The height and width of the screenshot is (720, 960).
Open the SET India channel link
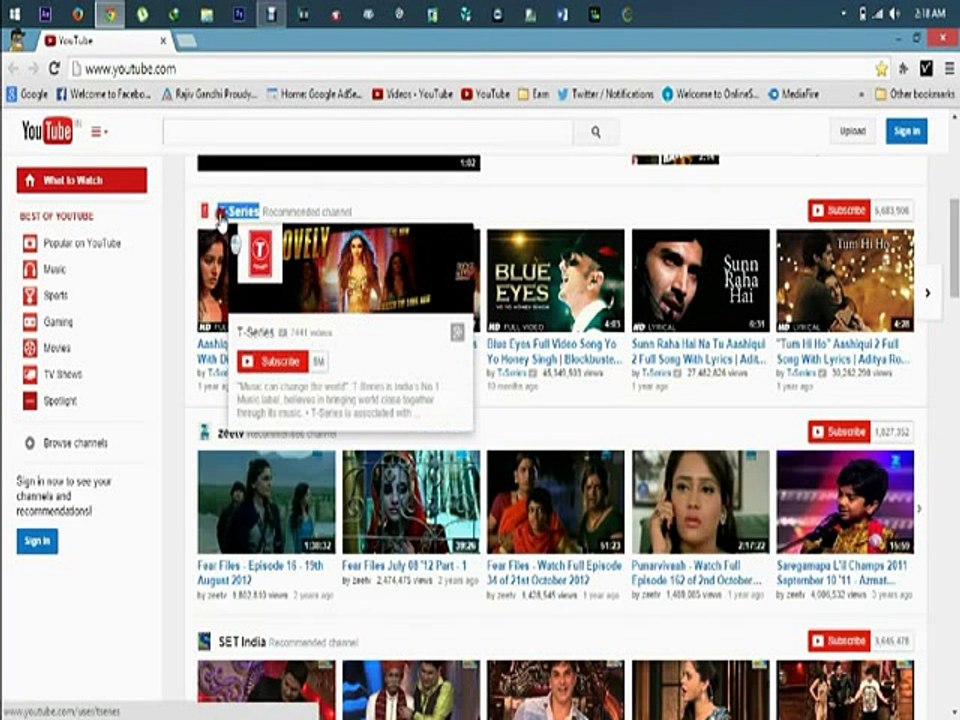tap(242, 642)
